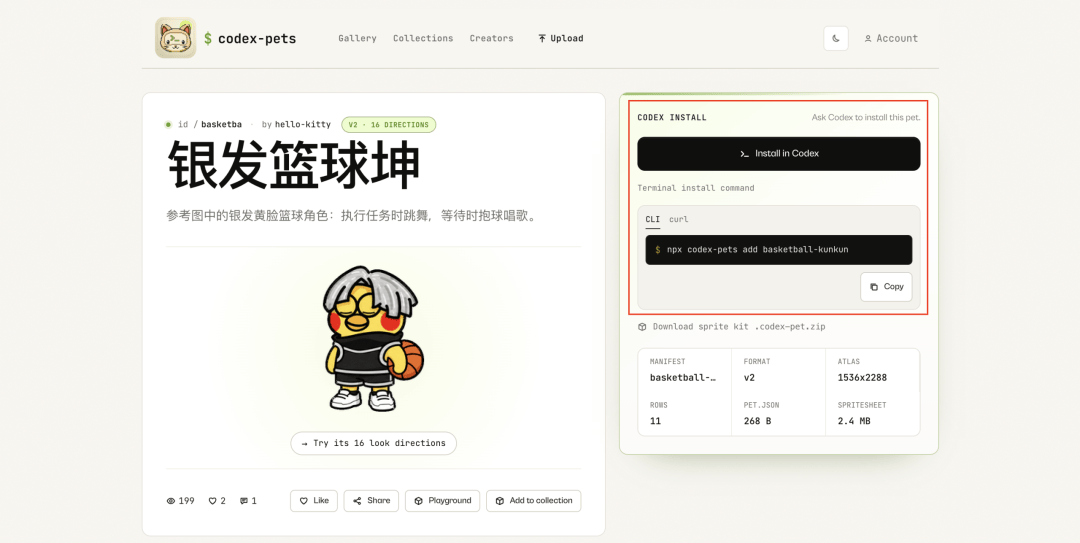
Task: Click the V2 · 16 DIRECTIONS badge
Action: click(x=388, y=125)
